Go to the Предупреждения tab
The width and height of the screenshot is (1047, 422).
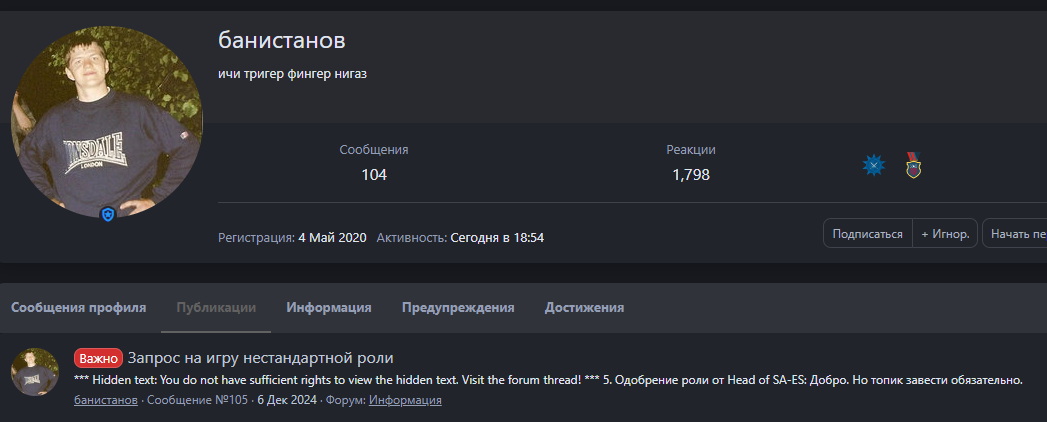(458, 308)
